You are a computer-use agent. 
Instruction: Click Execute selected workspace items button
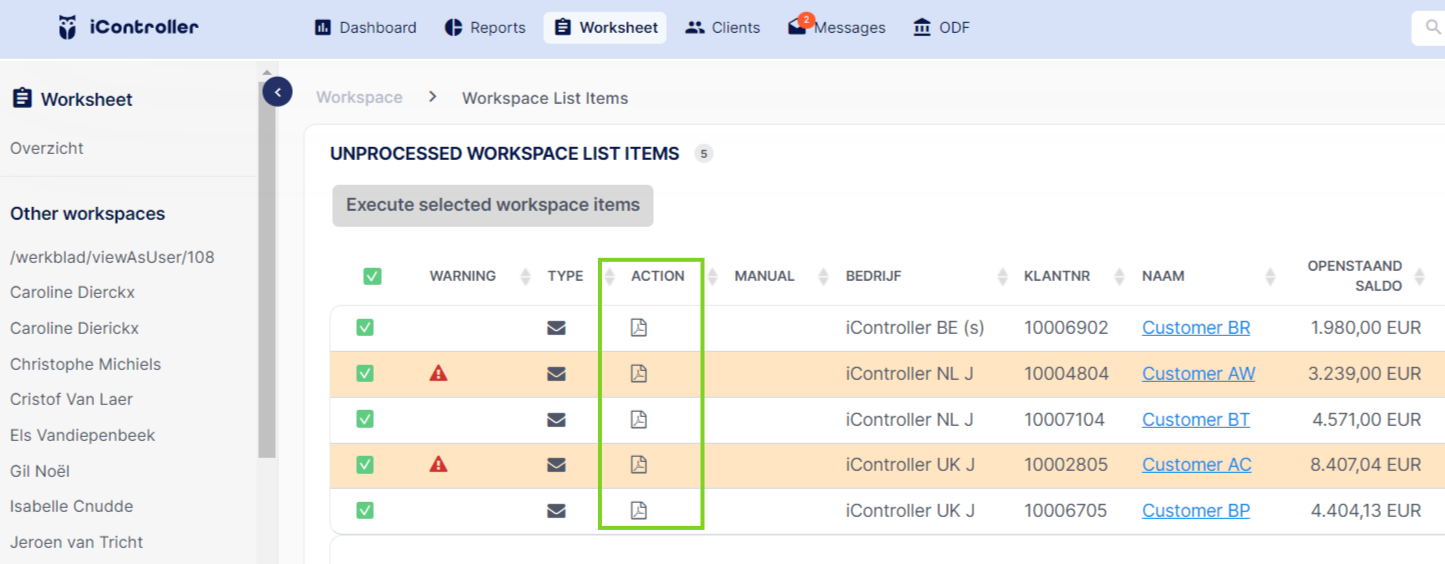click(x=493, y=205)
